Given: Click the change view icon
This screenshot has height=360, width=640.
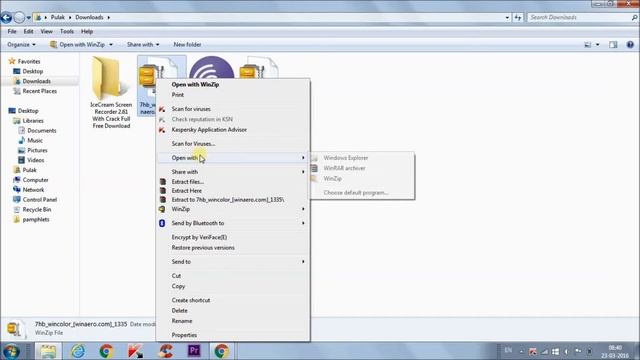Looking at the screenshot, I should point(588,44).
